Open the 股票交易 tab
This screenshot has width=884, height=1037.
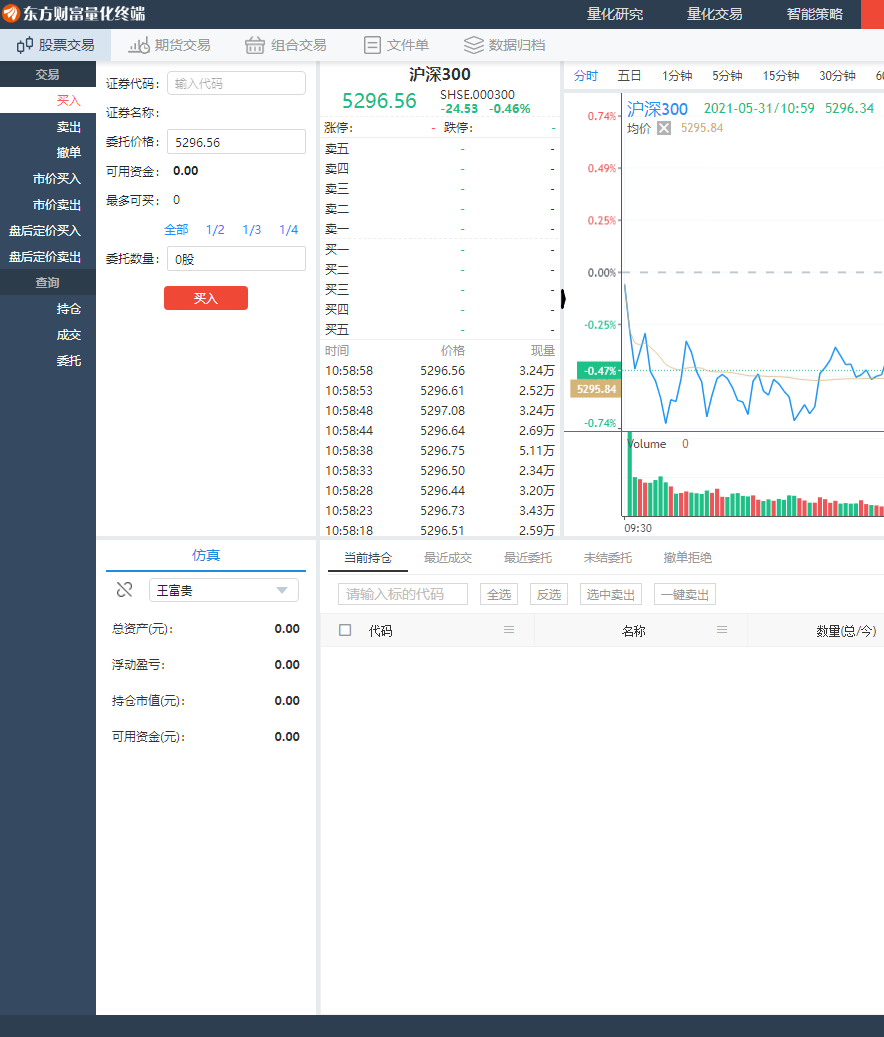[56, 45]
